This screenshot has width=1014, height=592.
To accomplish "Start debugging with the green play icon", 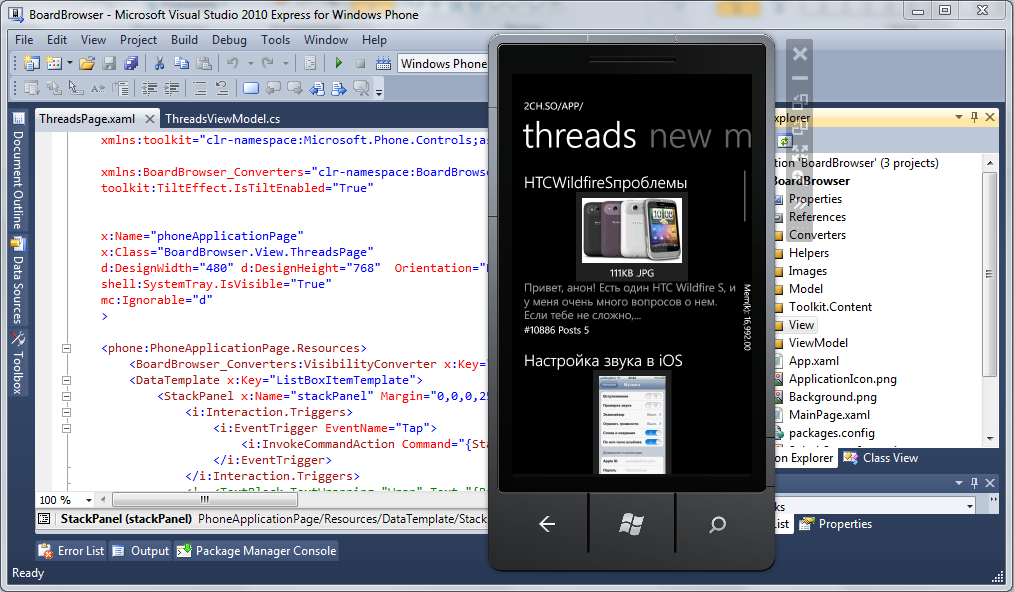I will [339, 63].
